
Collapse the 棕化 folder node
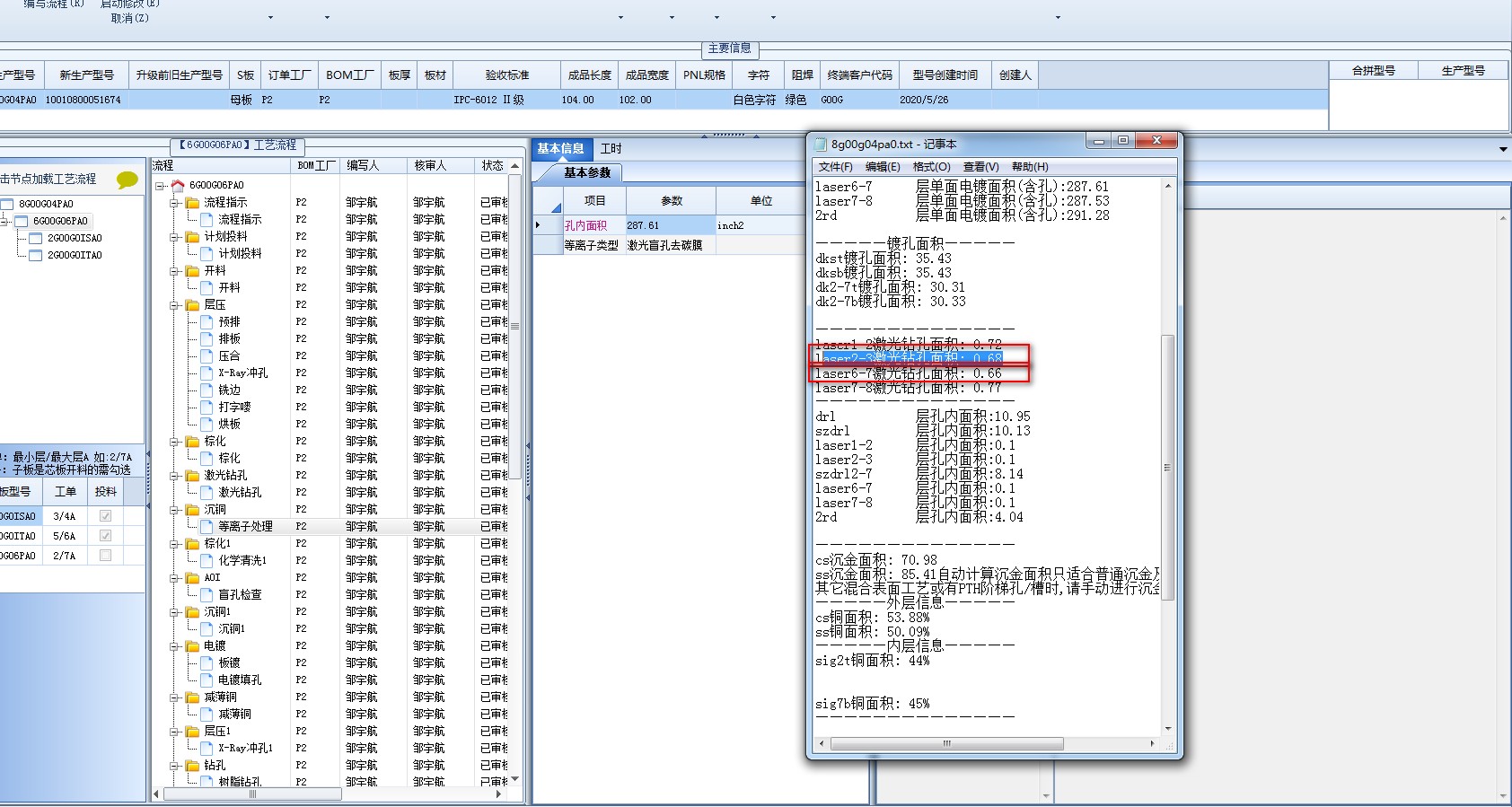click(x=175, y=442)
